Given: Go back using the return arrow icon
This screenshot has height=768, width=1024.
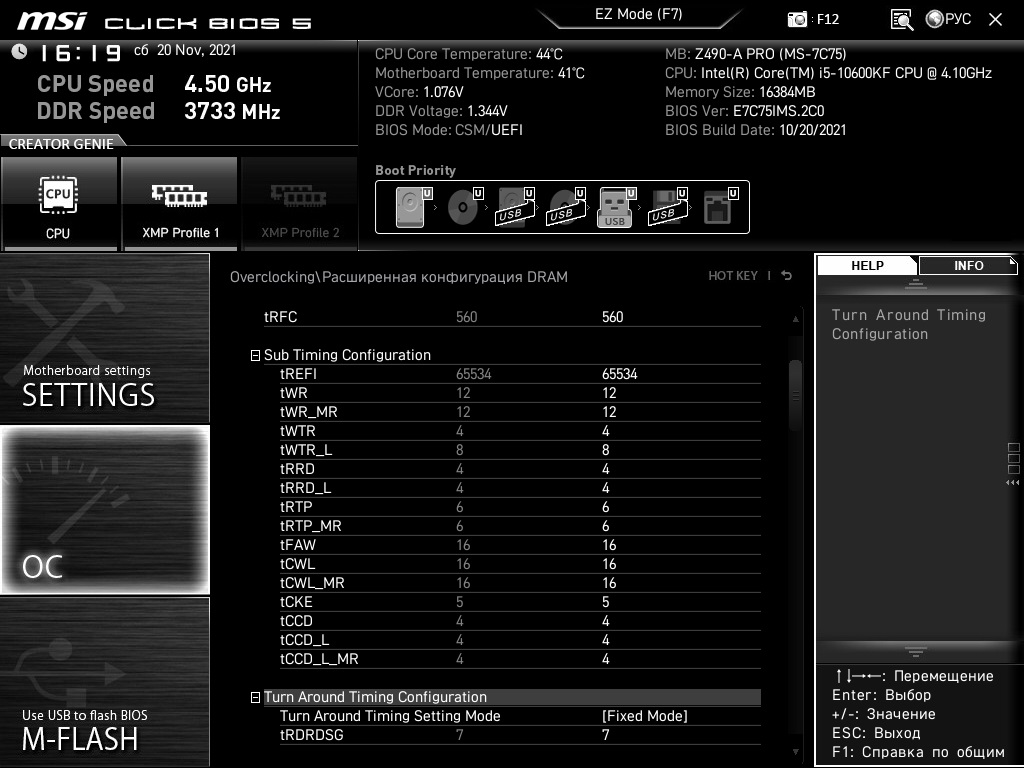Looking at the screenshot, I should tap(787, 276).
